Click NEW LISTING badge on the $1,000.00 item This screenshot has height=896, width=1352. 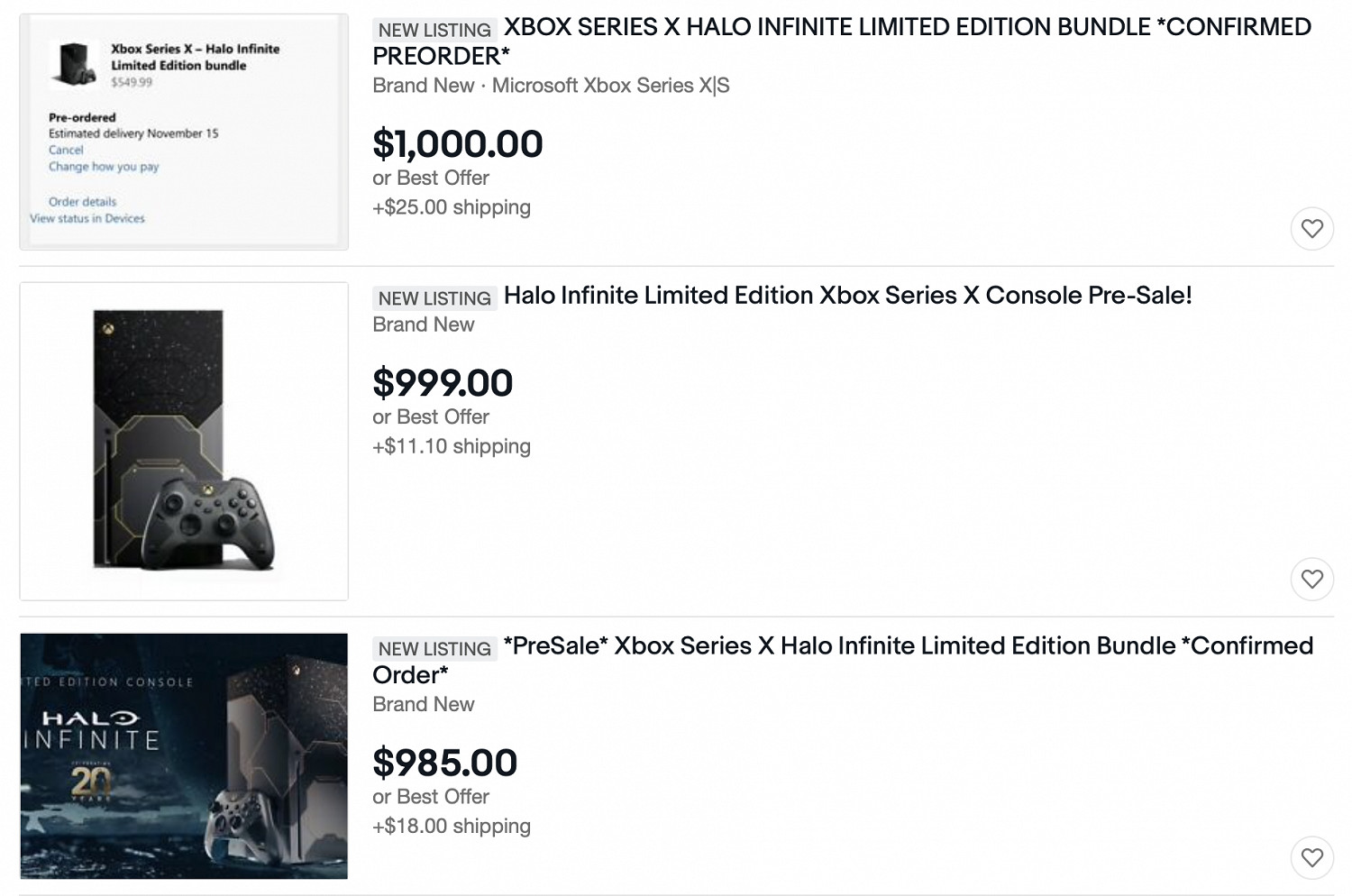point(434,30)
